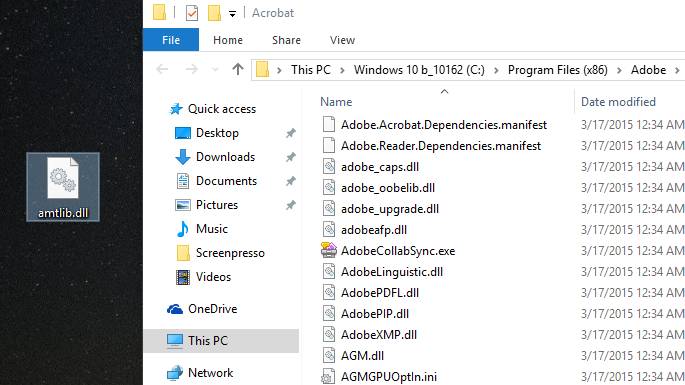
Task: Click Program Files (x86) breadcrumb
Action: coord(557,70)
